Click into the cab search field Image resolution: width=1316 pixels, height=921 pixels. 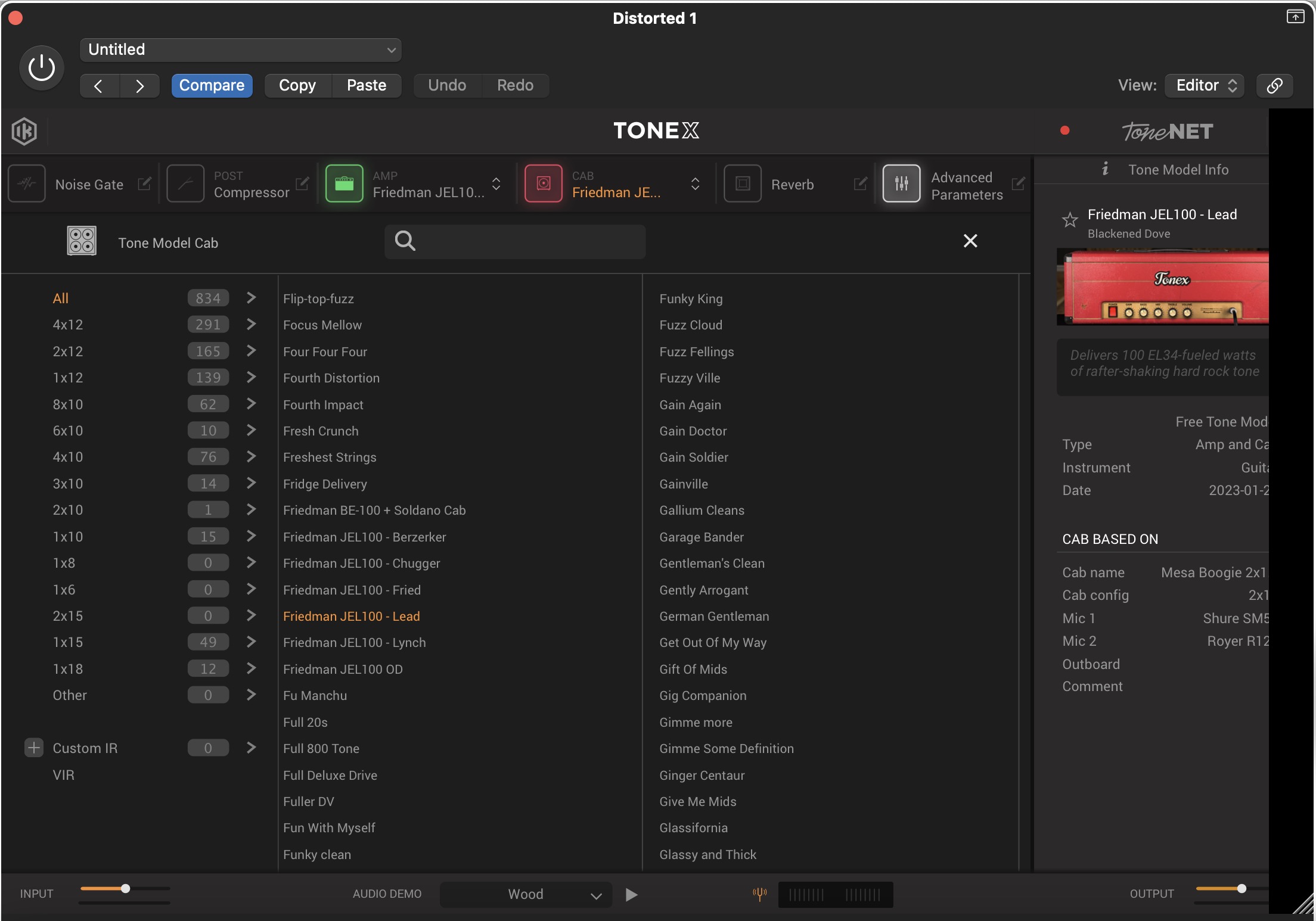pos(516,241)
